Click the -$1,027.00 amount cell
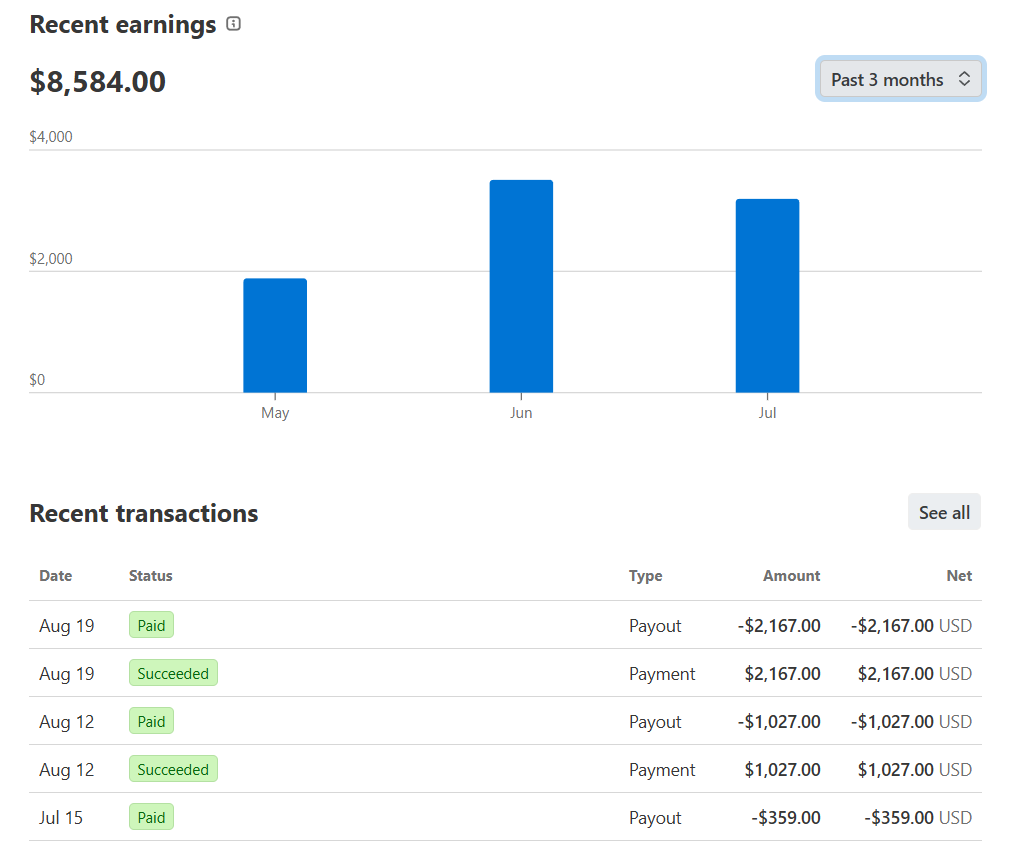 coord(779,722)
